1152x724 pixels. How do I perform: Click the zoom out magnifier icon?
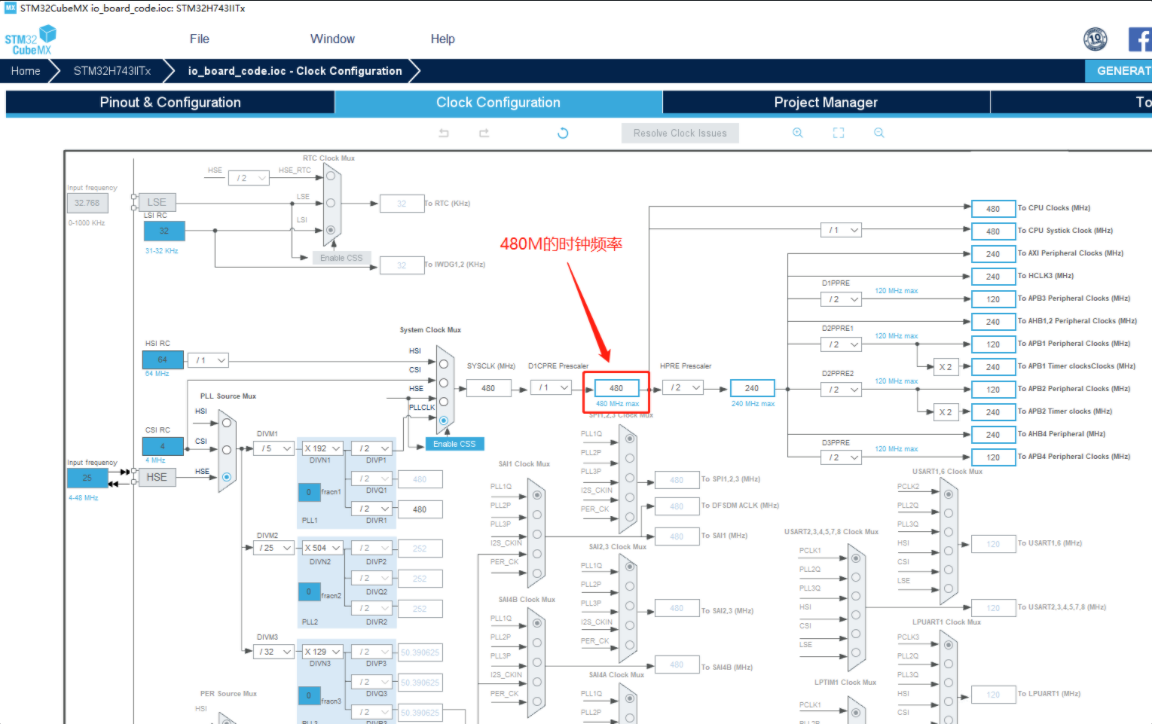(x=878, y=132)
